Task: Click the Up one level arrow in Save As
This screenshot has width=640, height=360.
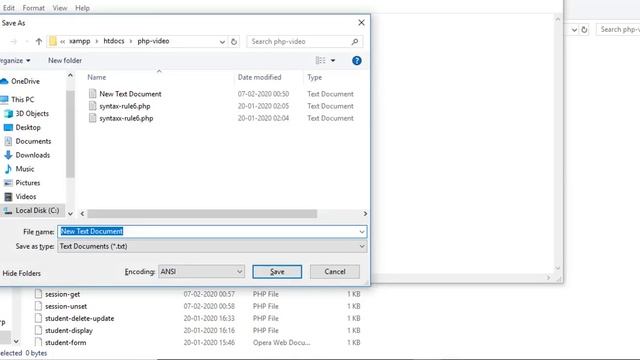Action: 39,41
